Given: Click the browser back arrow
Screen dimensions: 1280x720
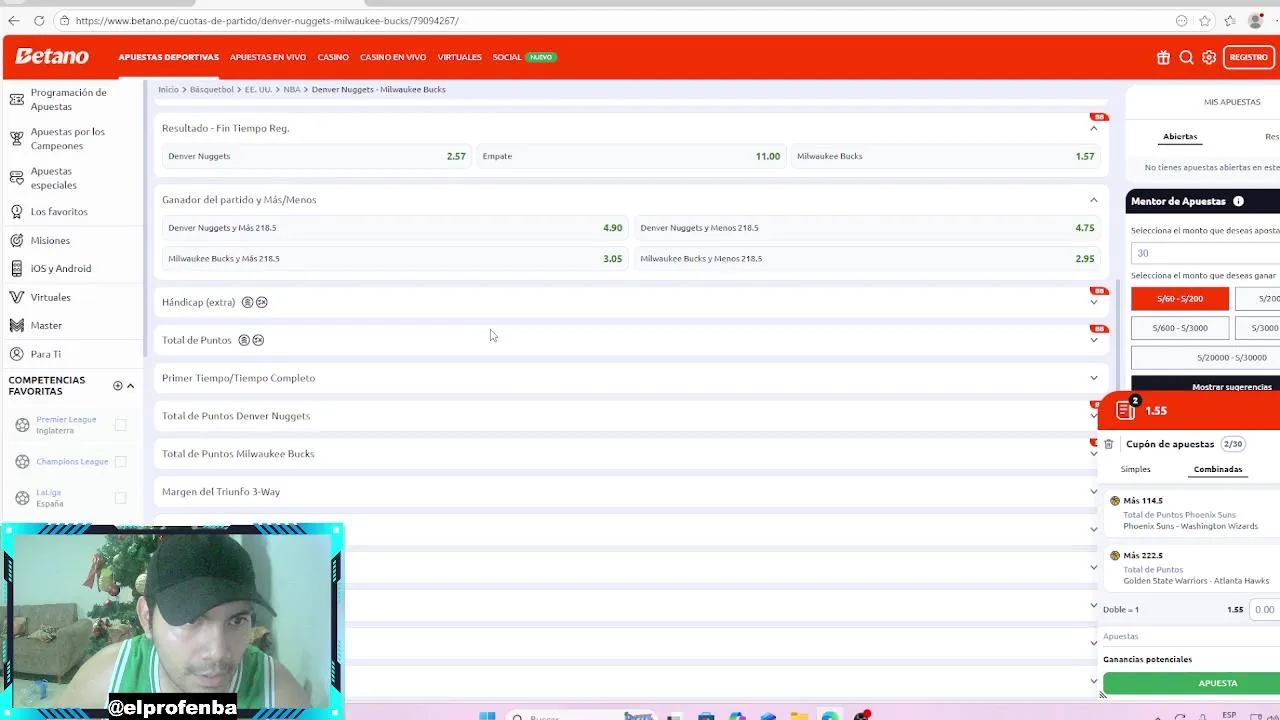Looking at the screenshot, I should (x=14, y=20).
